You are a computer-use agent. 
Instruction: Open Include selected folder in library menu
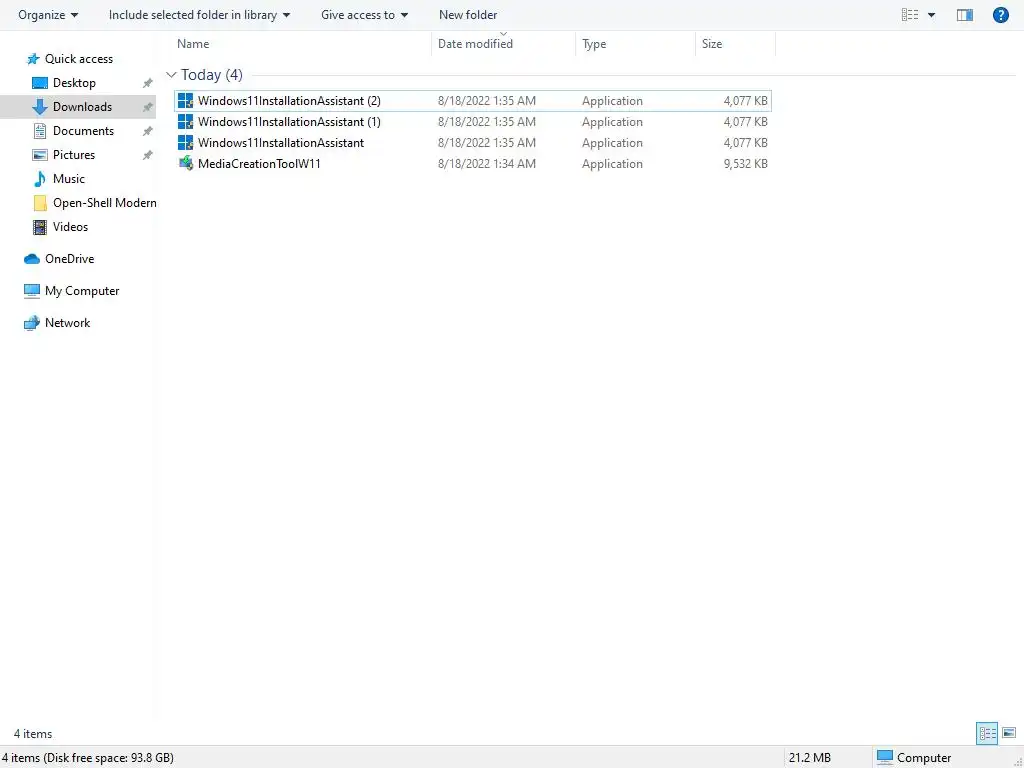point(199,14)
